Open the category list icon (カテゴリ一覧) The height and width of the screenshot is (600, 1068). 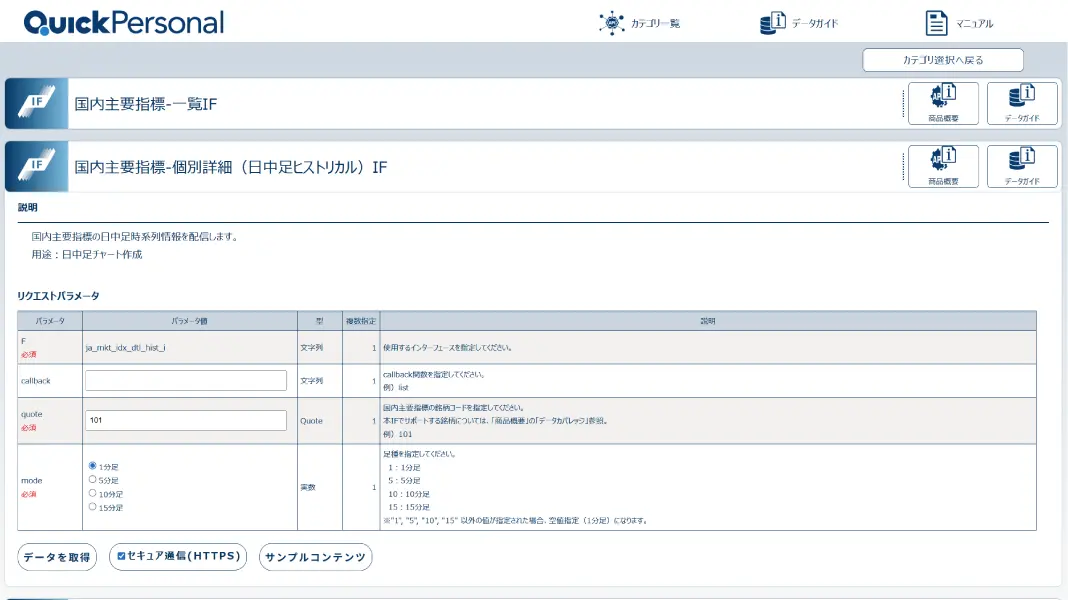click(612, 23)
